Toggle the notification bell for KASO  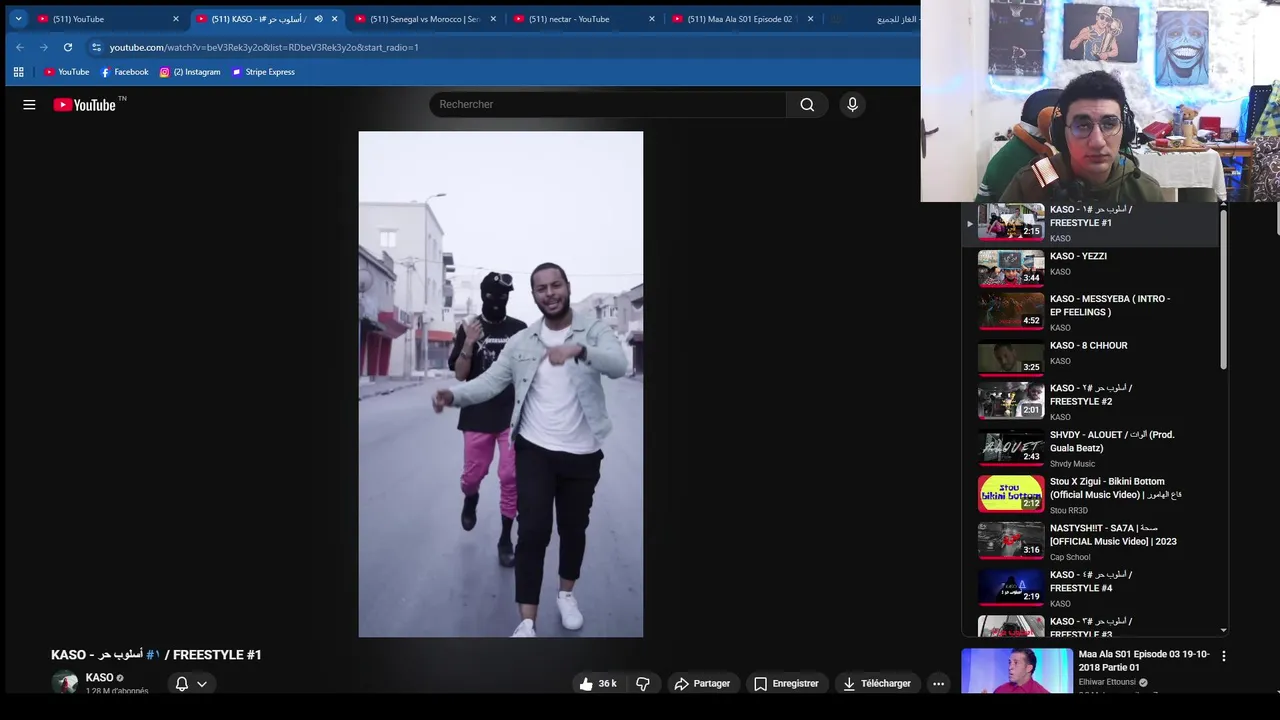tap(182, 684)
